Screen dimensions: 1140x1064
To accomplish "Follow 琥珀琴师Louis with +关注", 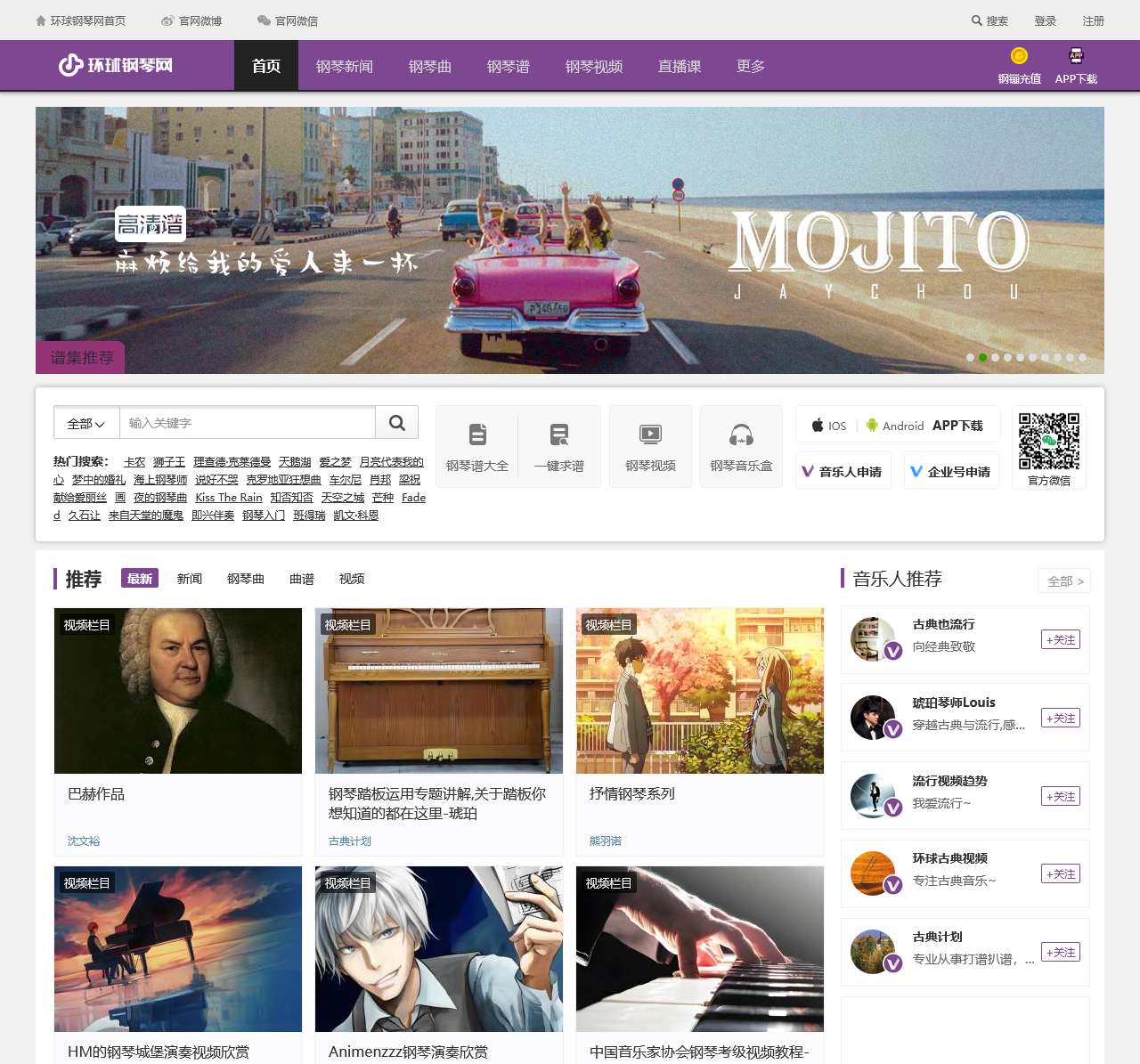I will [1060, 718].
